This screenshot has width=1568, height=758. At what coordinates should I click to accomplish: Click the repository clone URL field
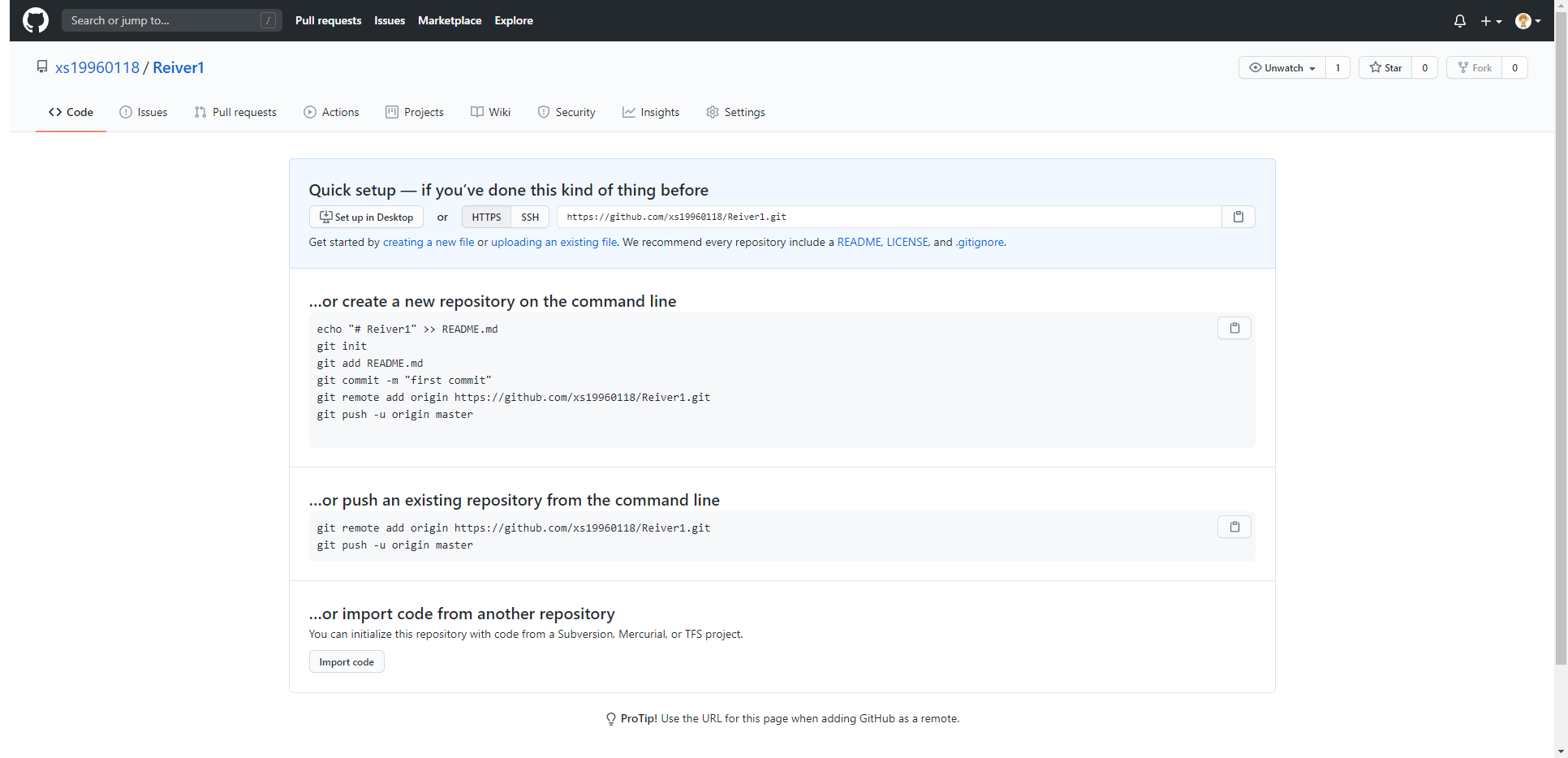click(x=889, y=217)
